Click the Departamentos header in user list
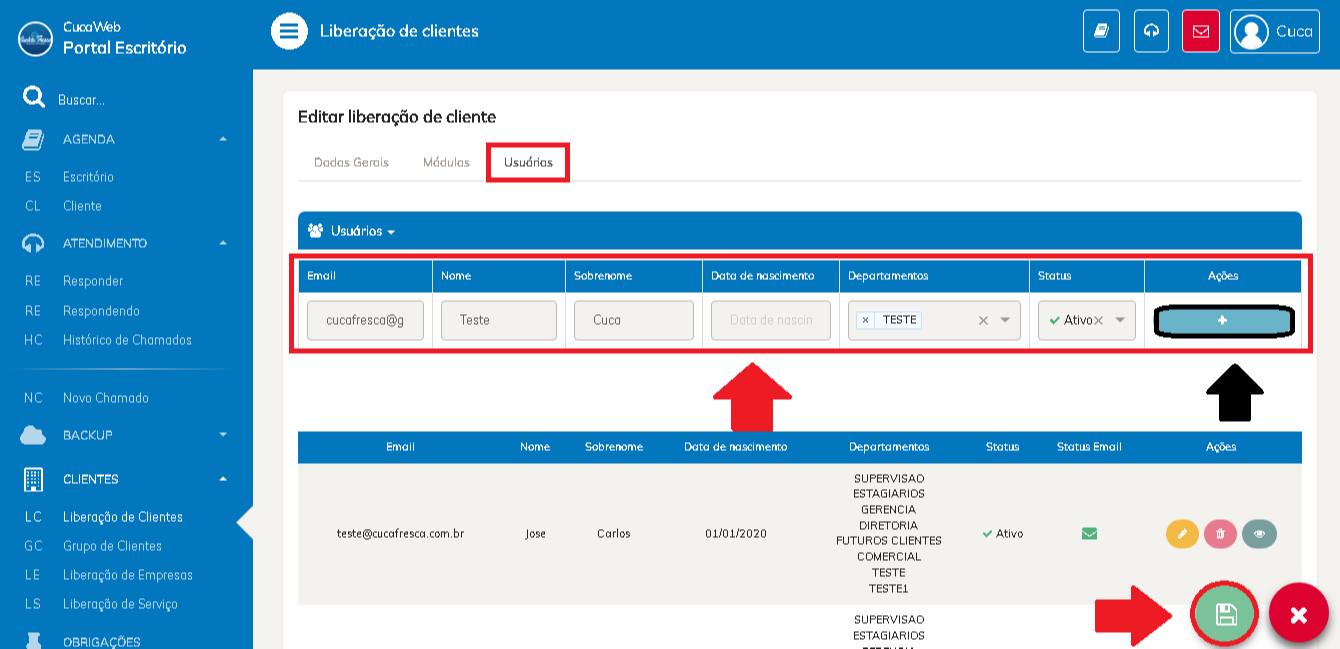The width and height of the screenshot is (1340, 649). 889,447
